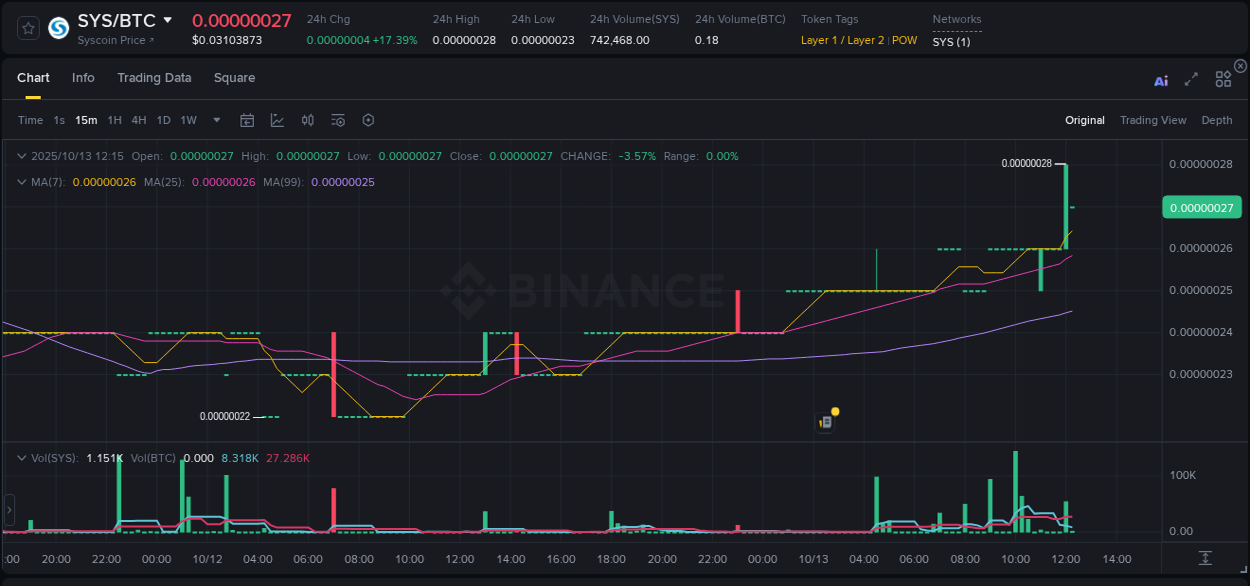Add SYS/BTC to favorites with star icon
1250x586 pixels.
[x=27, y=27]
